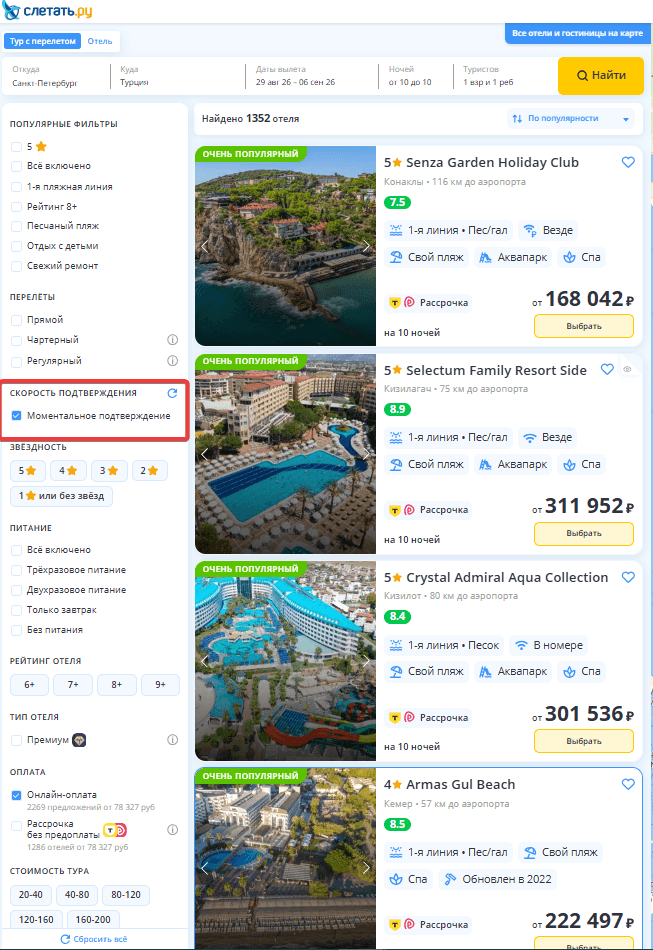Click the refresh icon beside Скорость подтверждения
Image resolution: width=653 pixels, height=950 pixels.
coord(173,393)
